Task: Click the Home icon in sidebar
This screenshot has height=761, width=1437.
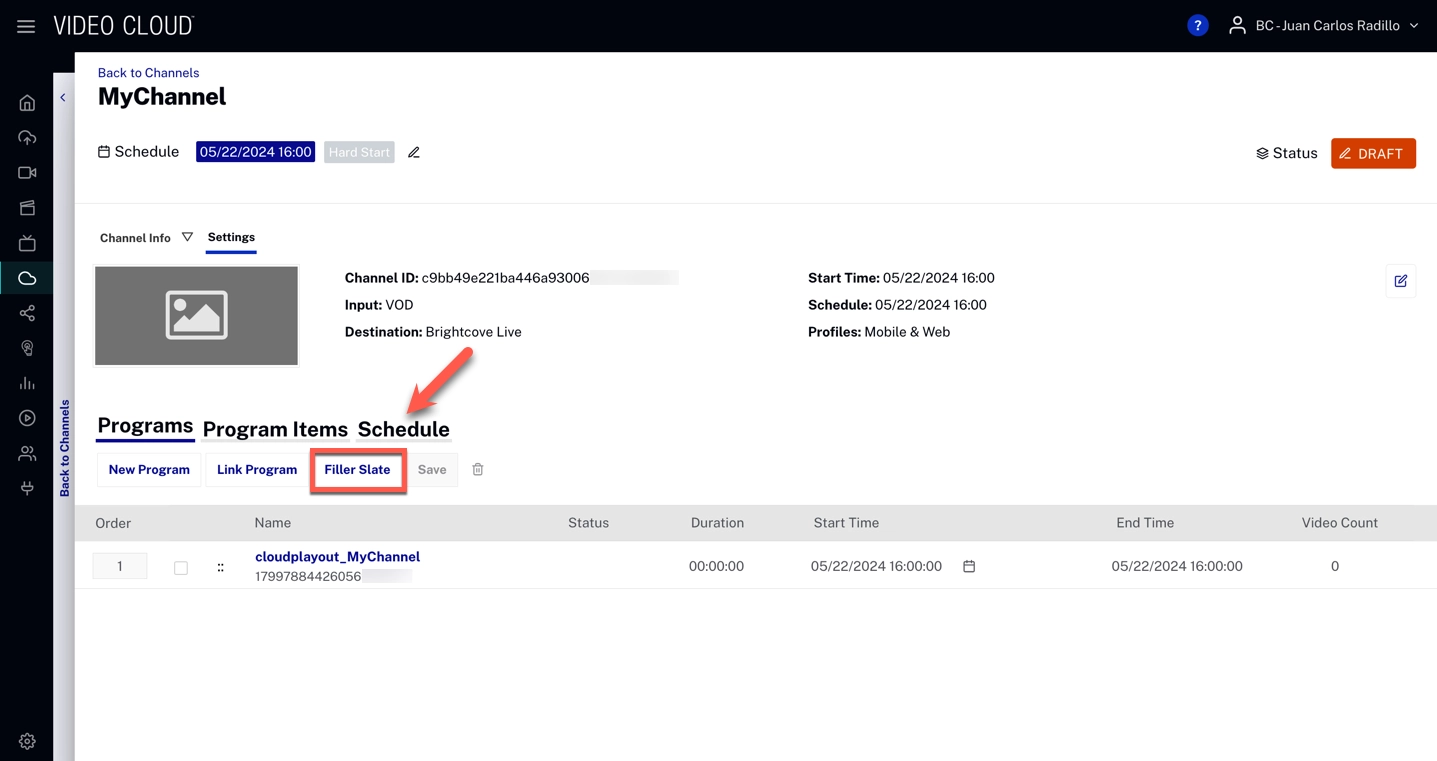Action: pos(27,103)
